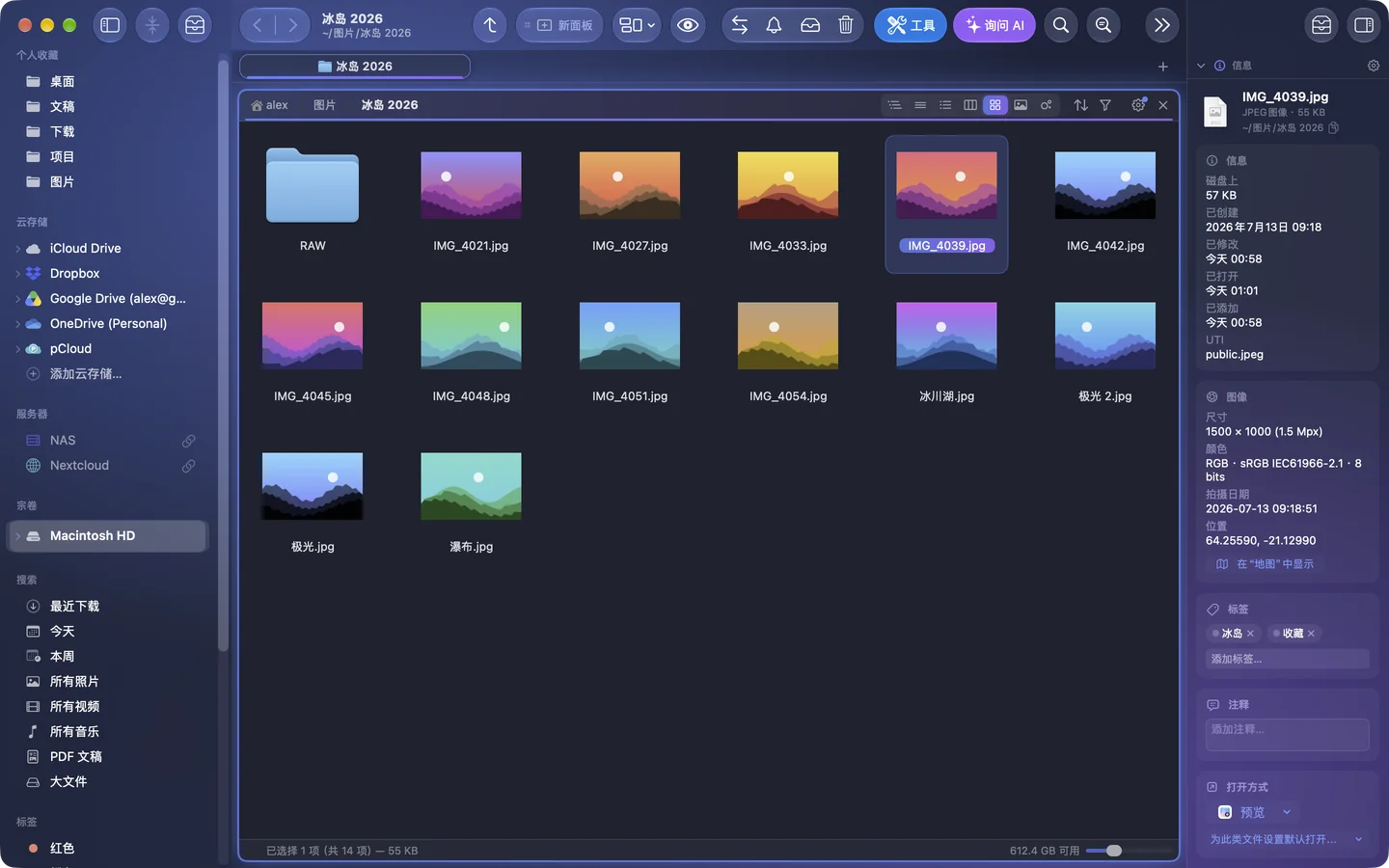This screenshot has height=868, width=1389.
Task: Click the trash icon in the toolbar
Action: tap(846, 25)
